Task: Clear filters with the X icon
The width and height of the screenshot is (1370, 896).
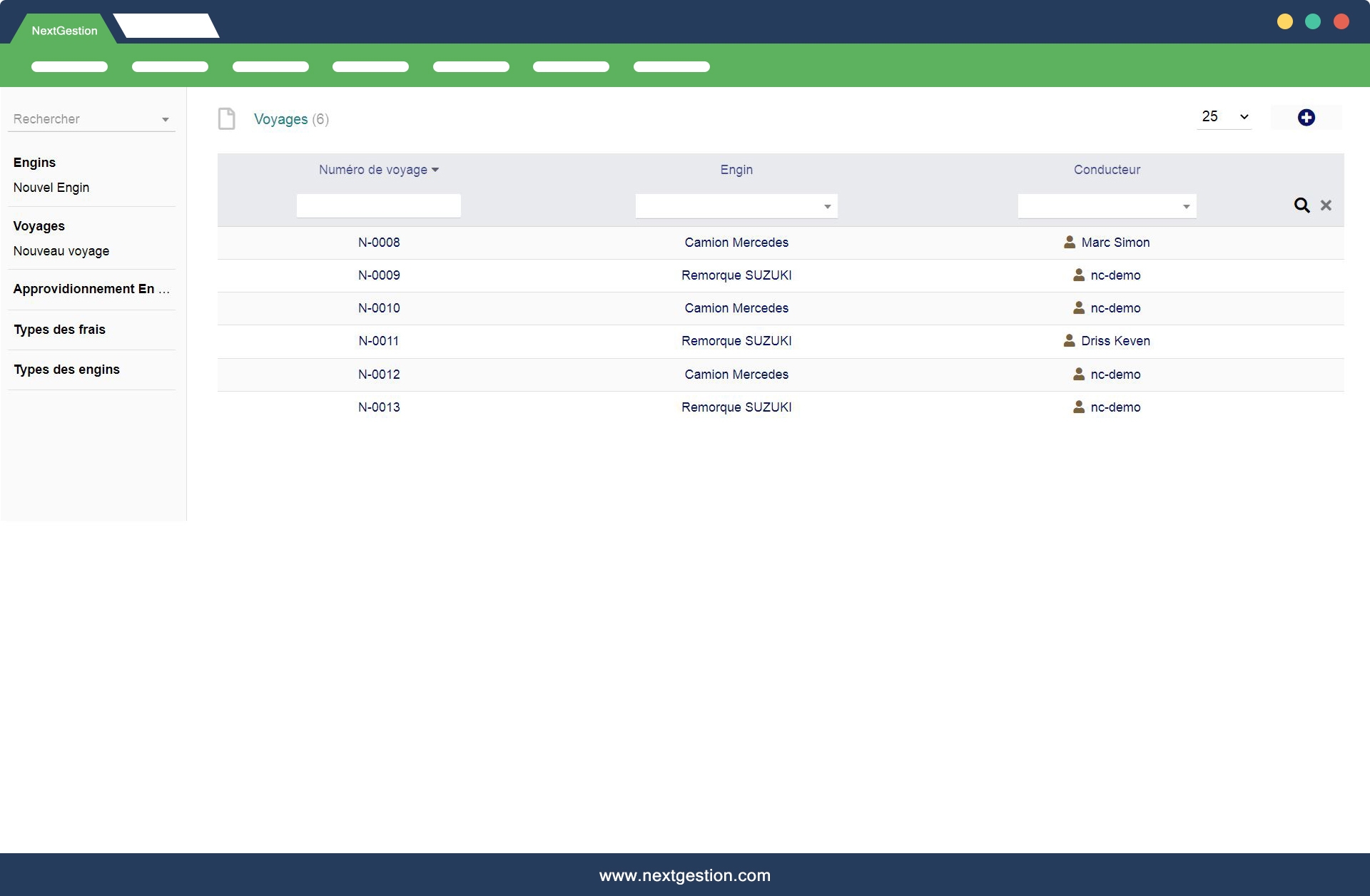Action: (x=1326, y=205)
